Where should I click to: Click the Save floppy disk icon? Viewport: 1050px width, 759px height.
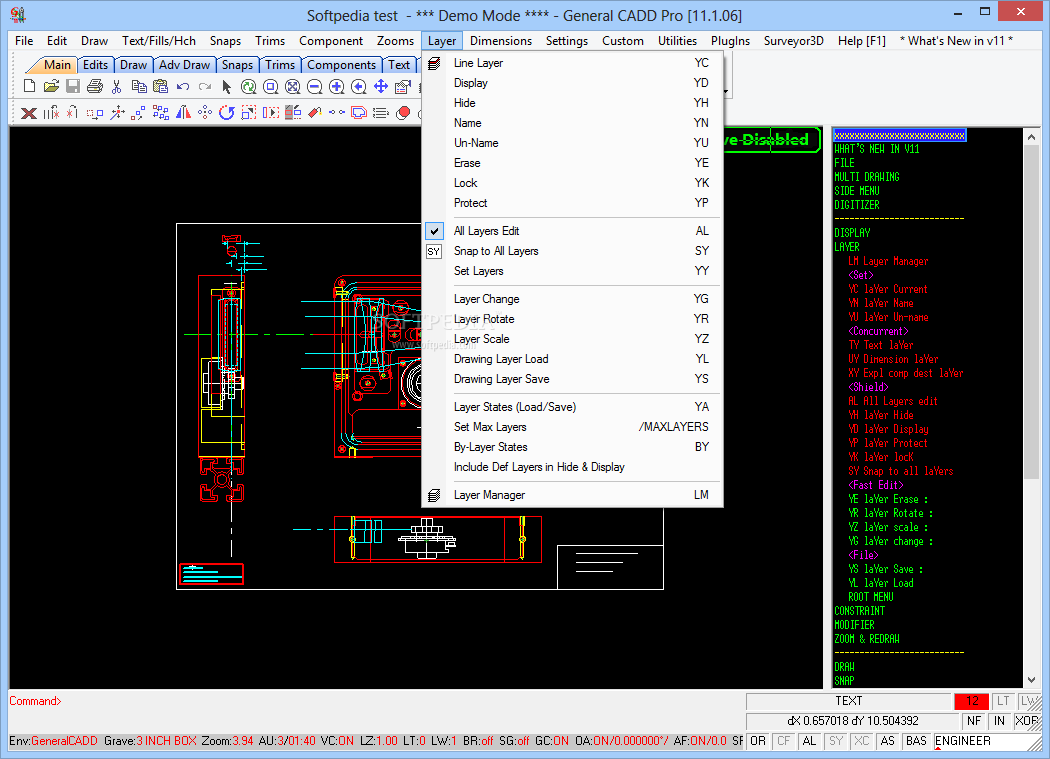click(x=73, y=86)
